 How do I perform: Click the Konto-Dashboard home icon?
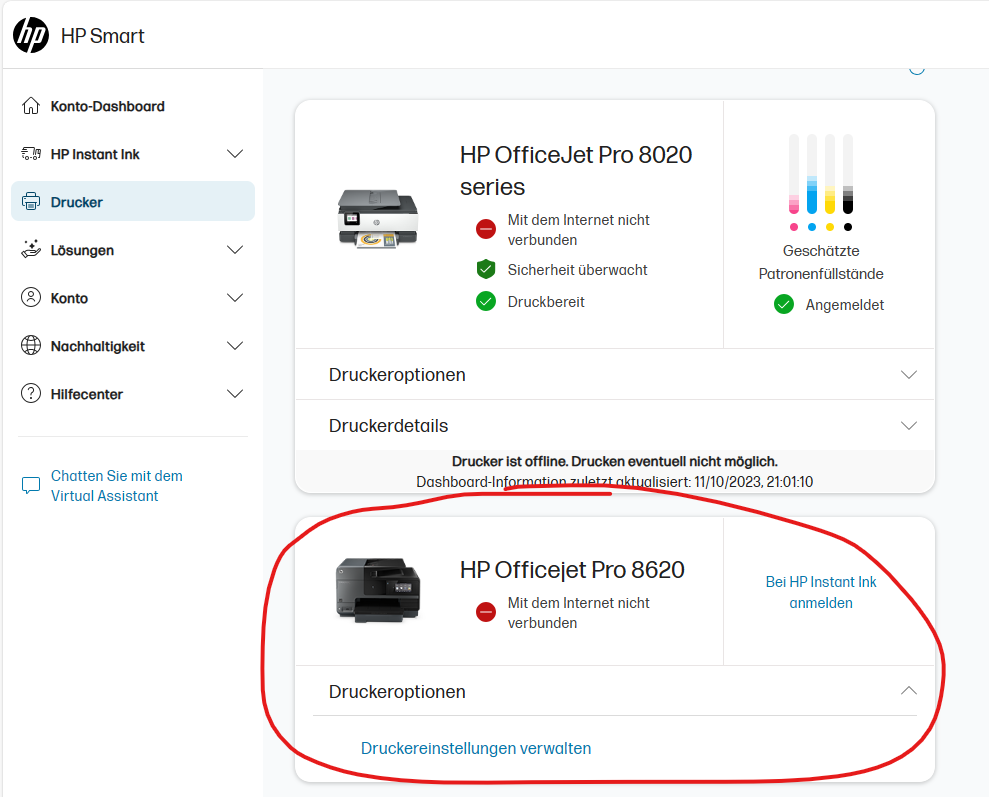(31, 106)
